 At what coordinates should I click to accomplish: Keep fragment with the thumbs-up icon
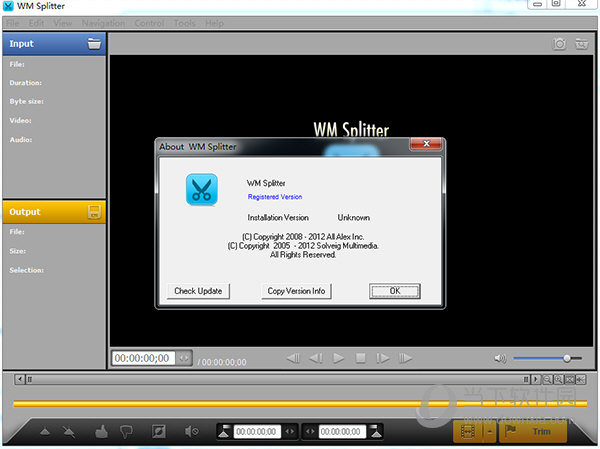101,431
